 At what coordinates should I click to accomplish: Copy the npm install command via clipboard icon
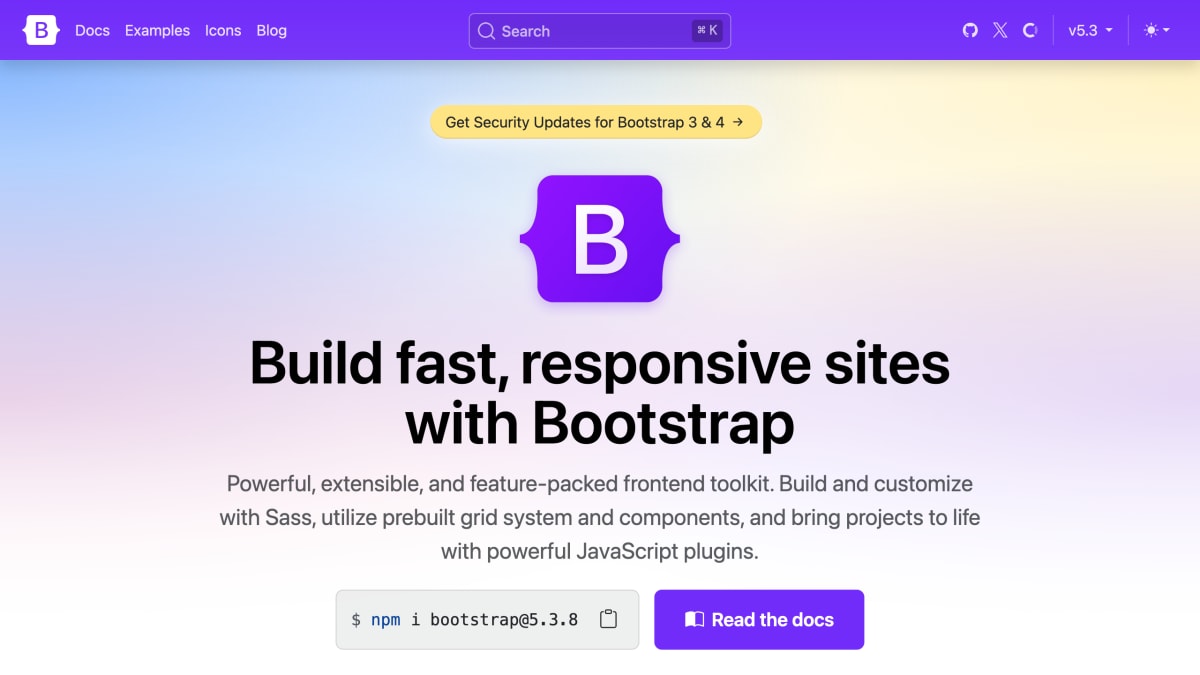(608, 620)
